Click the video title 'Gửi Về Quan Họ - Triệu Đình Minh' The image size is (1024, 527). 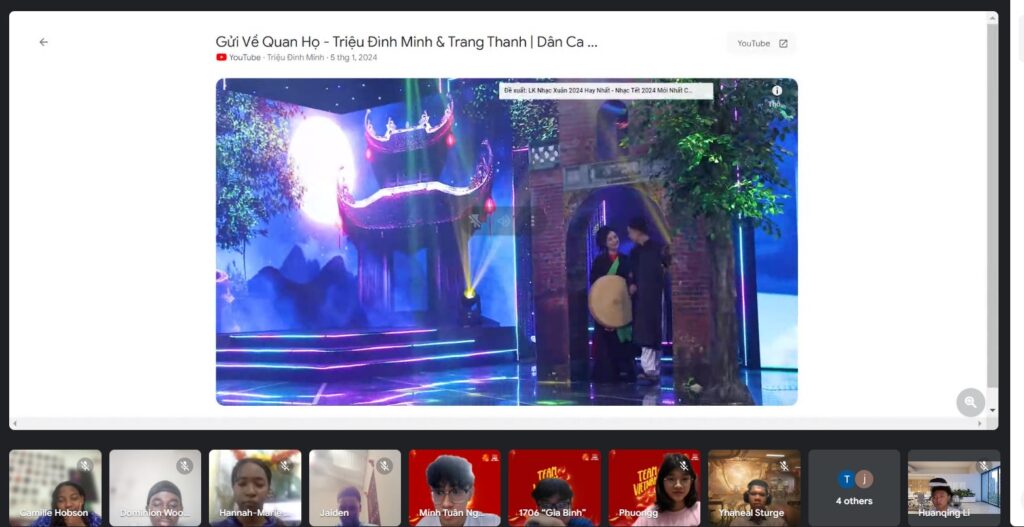tap(406, 42)
